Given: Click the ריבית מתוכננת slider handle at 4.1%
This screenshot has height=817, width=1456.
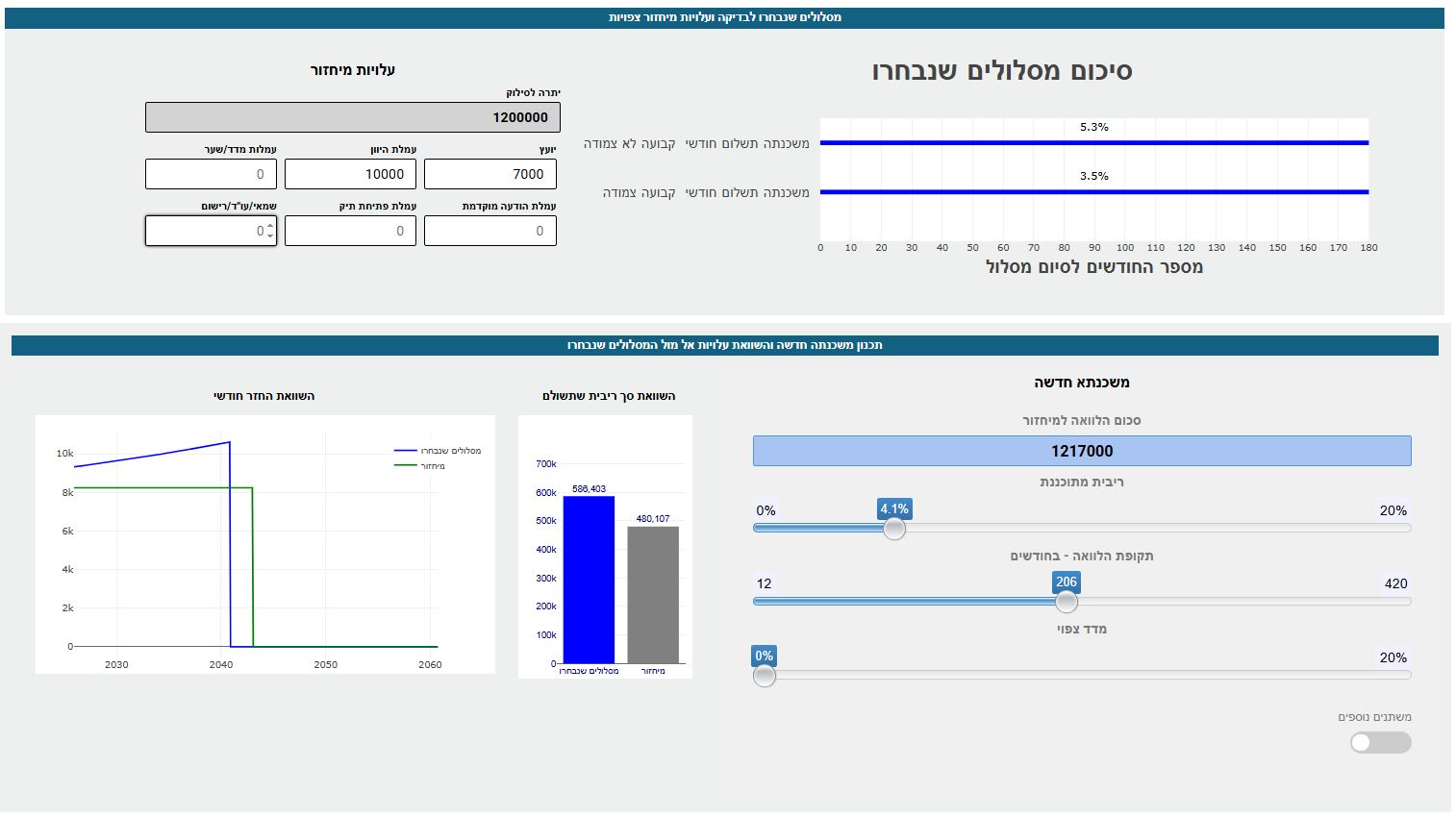Looking at the screenshot, I should (894, 529).
